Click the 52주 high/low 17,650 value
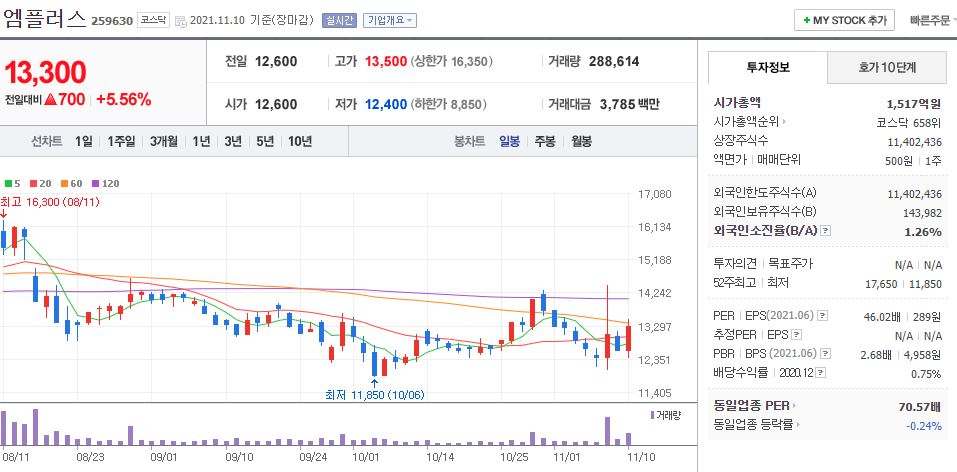The image size is (957, 472). [881, 283]
